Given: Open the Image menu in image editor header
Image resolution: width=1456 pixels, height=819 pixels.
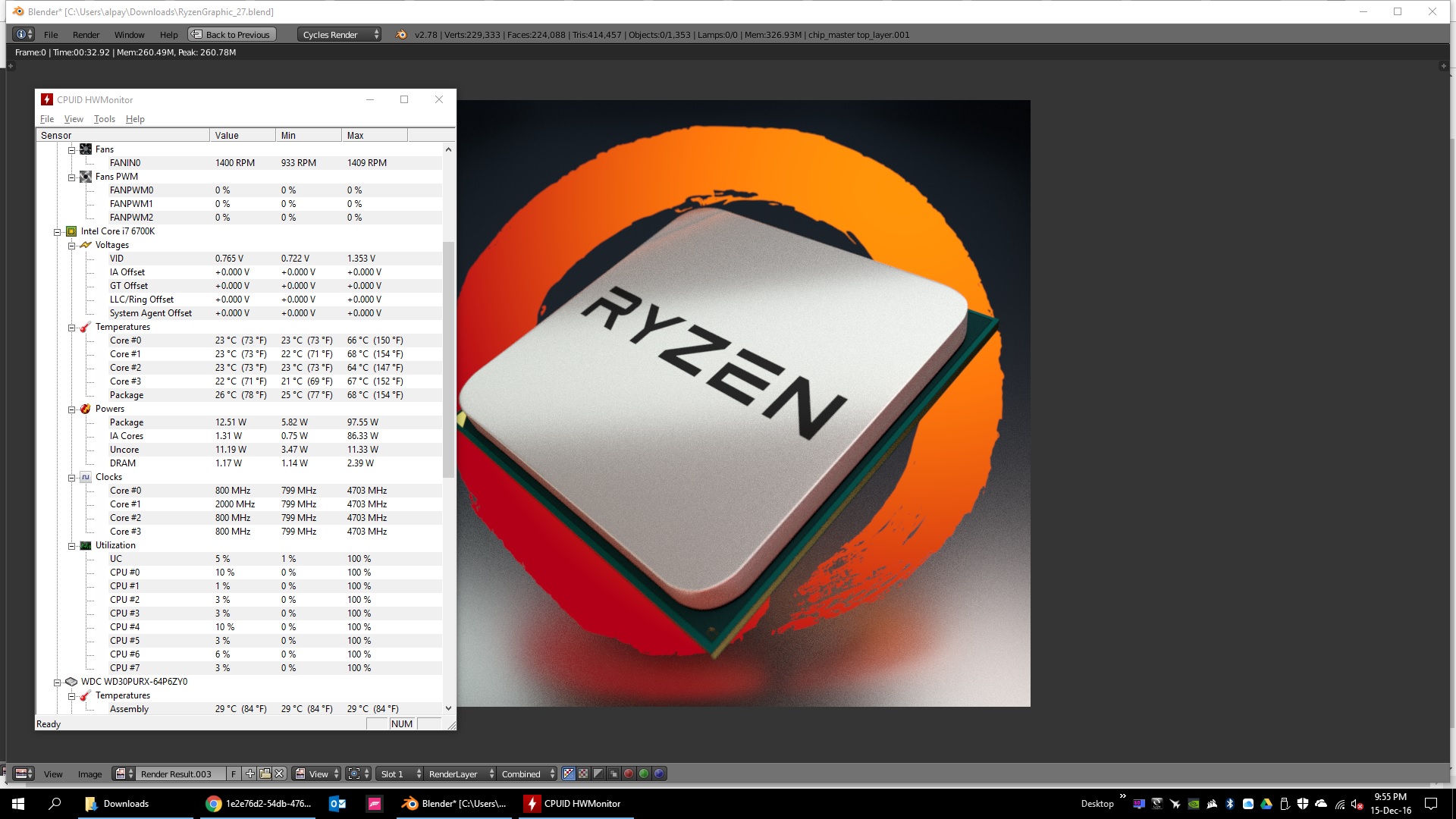Looking at the screenshot, I should click(x=89, y=774).
